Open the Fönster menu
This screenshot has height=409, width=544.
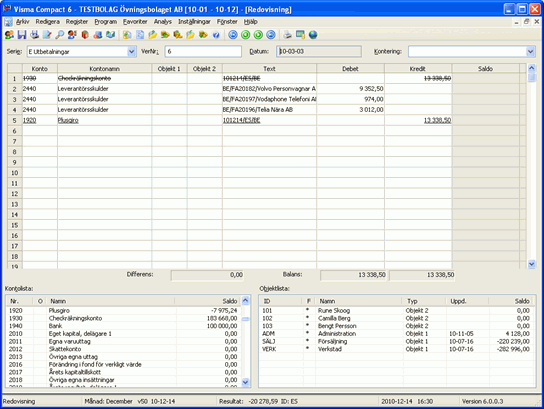click(227, 22)
